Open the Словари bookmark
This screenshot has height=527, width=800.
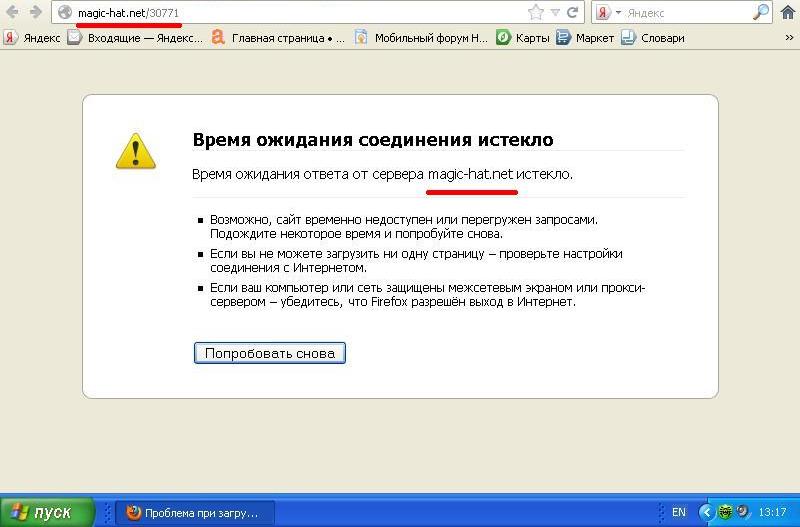click(653, 38)
